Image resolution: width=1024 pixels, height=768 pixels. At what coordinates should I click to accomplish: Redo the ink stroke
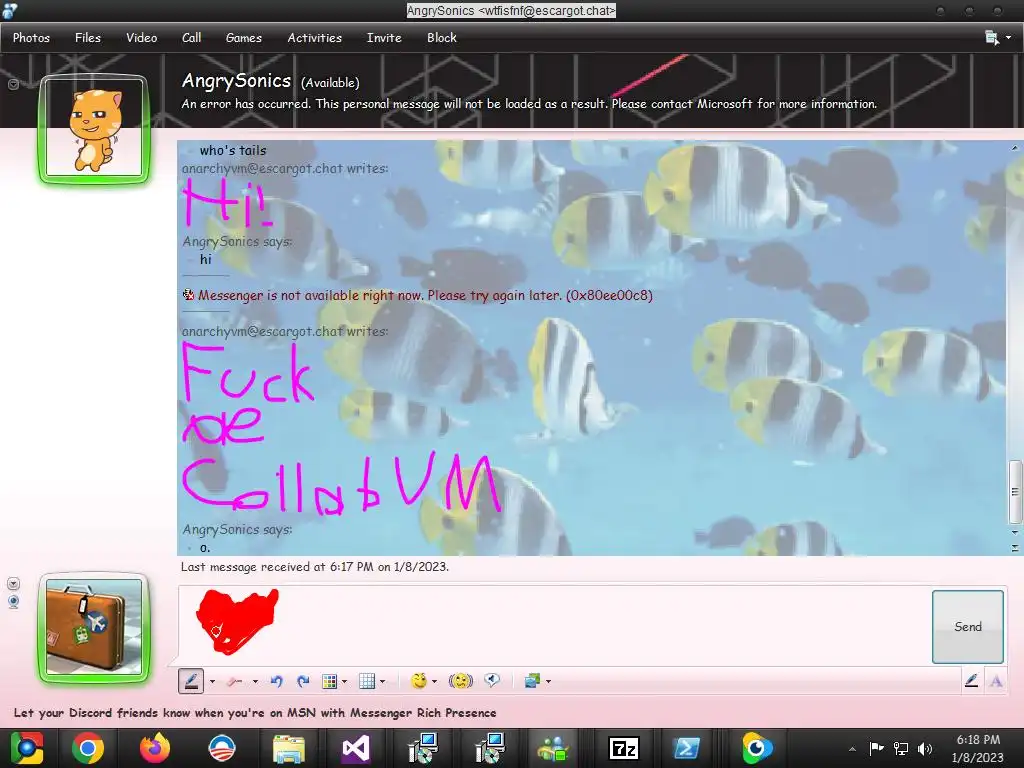coord(303,681)
